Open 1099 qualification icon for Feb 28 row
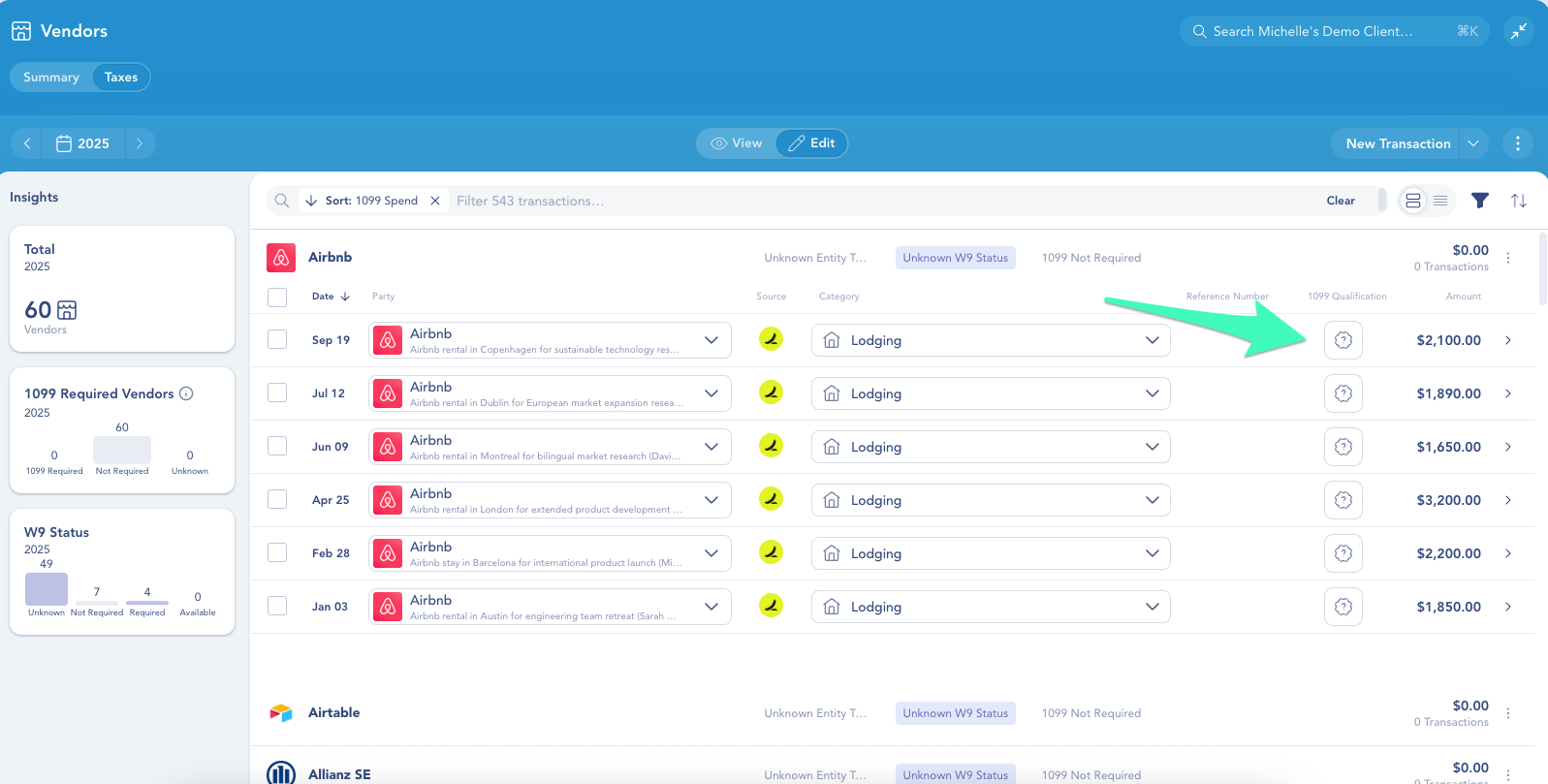Image resolution: width=1548 pixels, height=784 pixels. [x=1343, y=553]
